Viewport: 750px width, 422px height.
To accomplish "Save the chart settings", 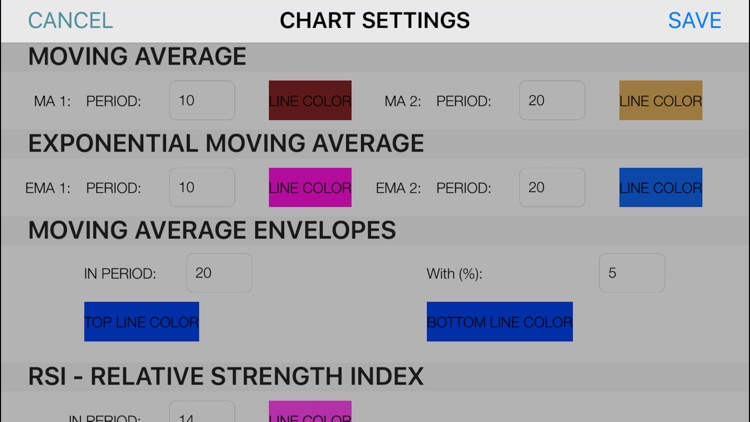I will [694, 21].
